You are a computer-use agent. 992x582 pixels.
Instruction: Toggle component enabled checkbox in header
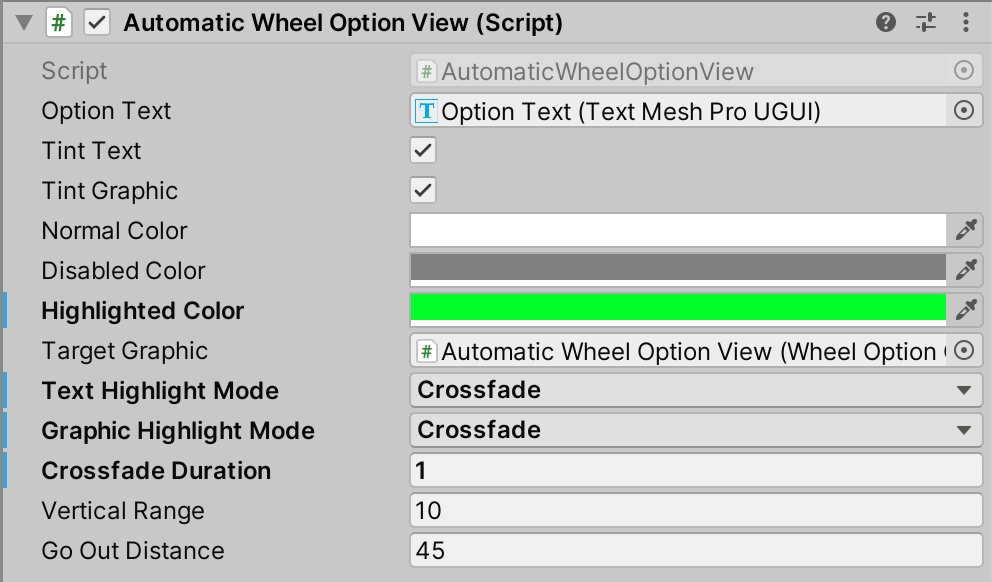point(97,23)
